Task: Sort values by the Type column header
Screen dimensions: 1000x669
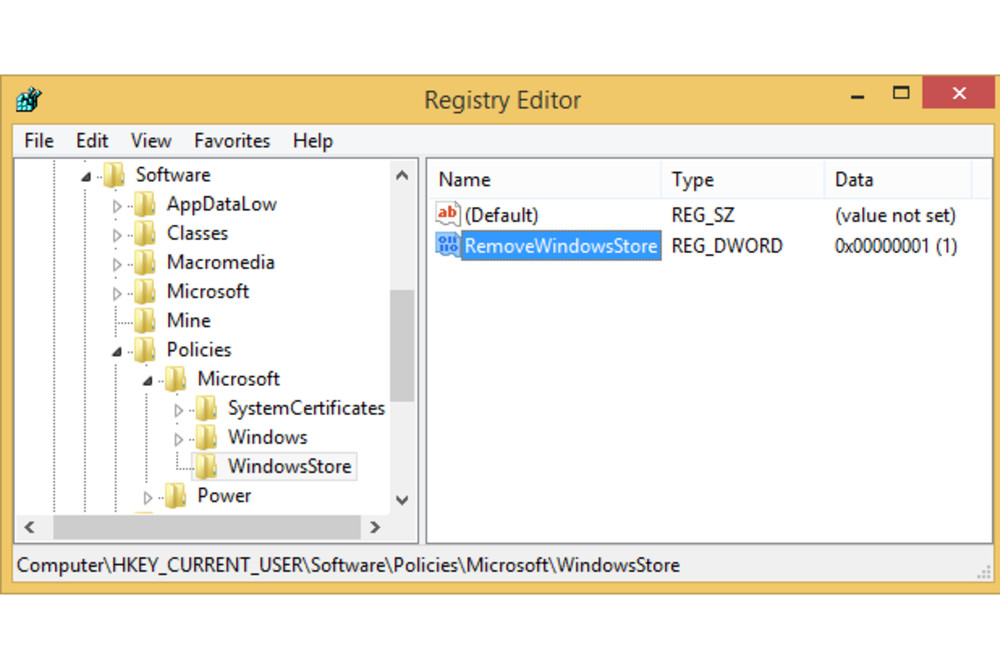Action: tap(744, 180)
